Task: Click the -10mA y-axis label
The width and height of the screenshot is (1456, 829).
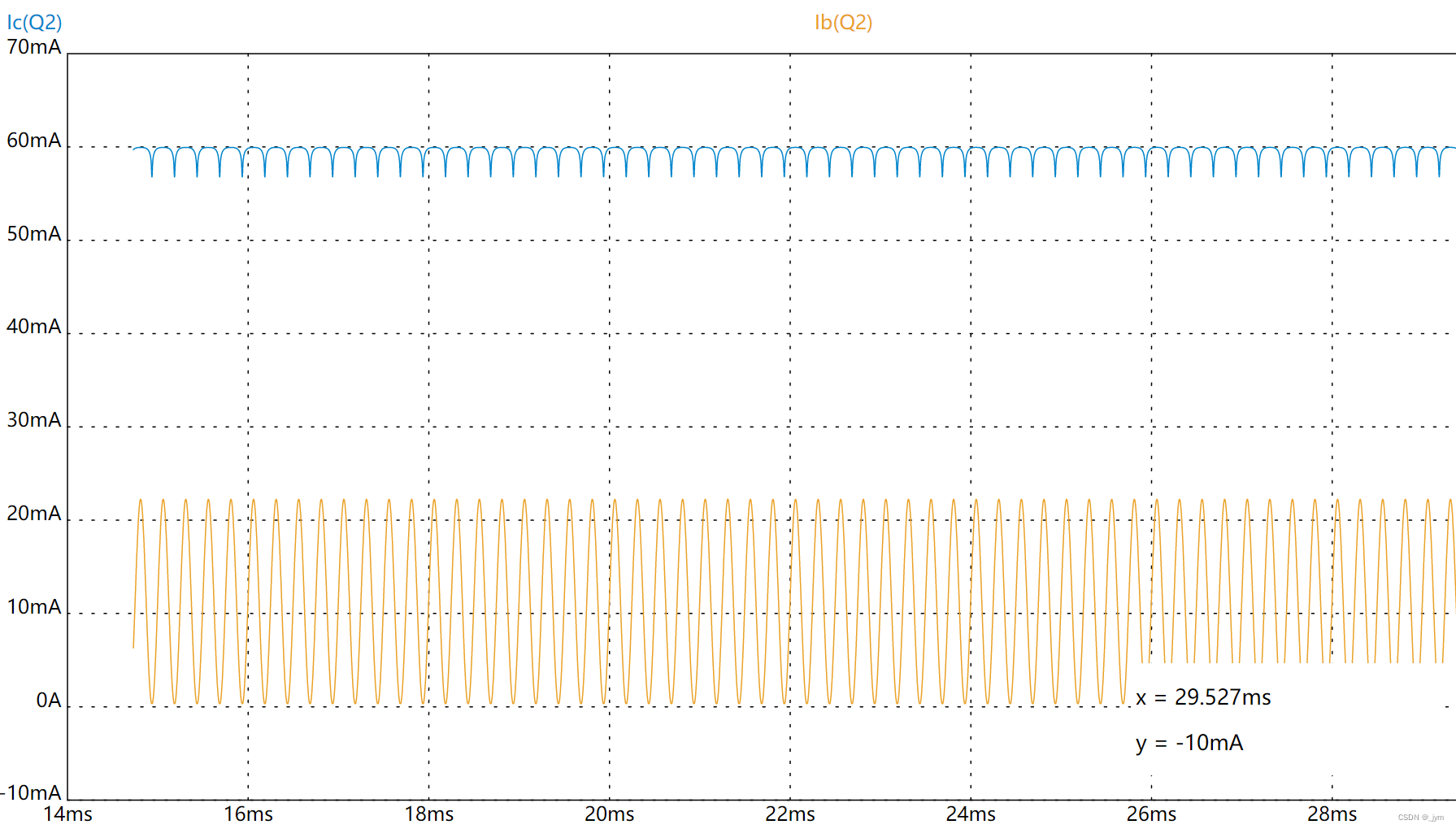Action: (x=31, y=793)
